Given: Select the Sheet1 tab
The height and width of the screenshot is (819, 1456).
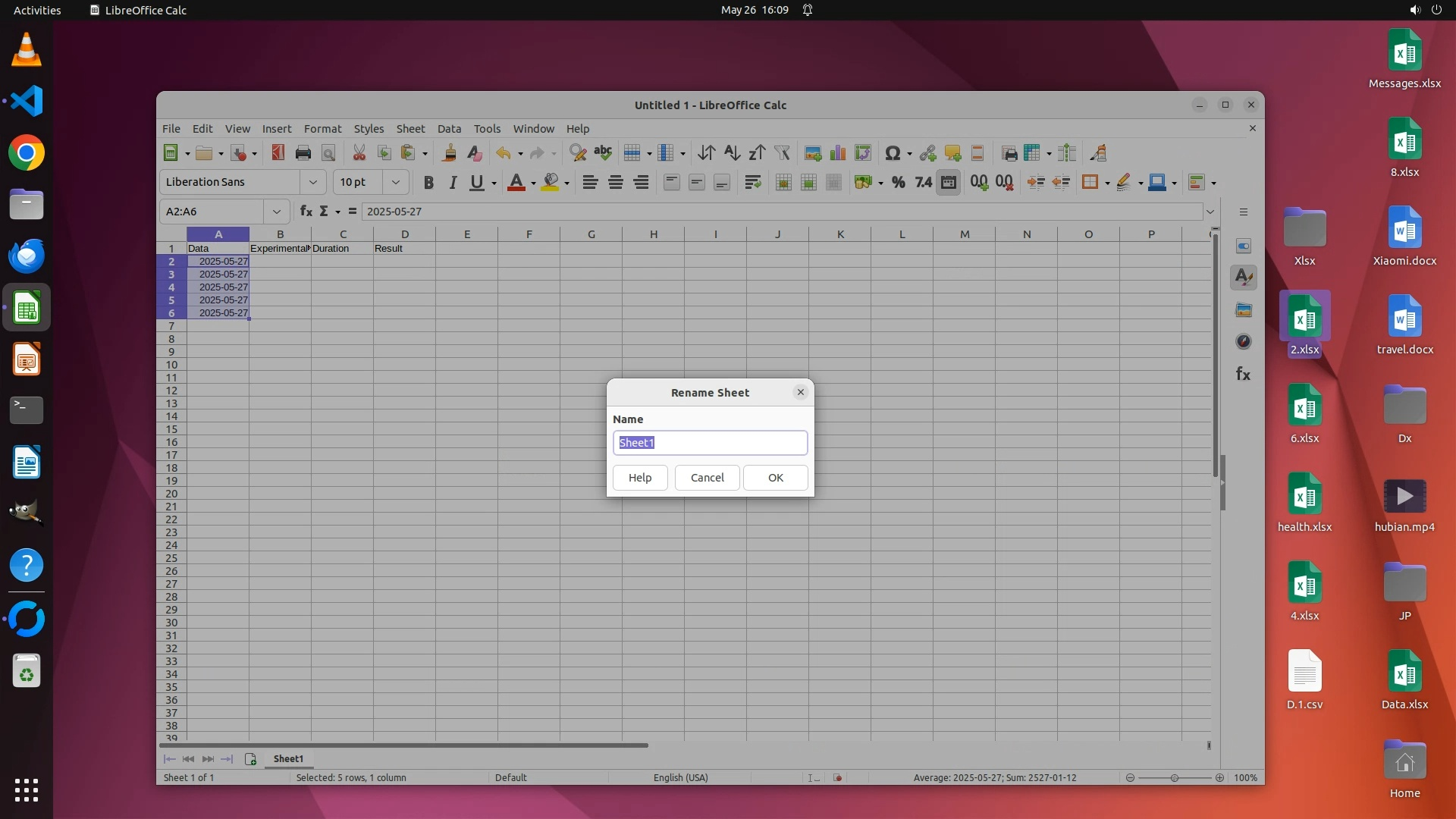Looking at the screenshot, I should coord(288,759).
